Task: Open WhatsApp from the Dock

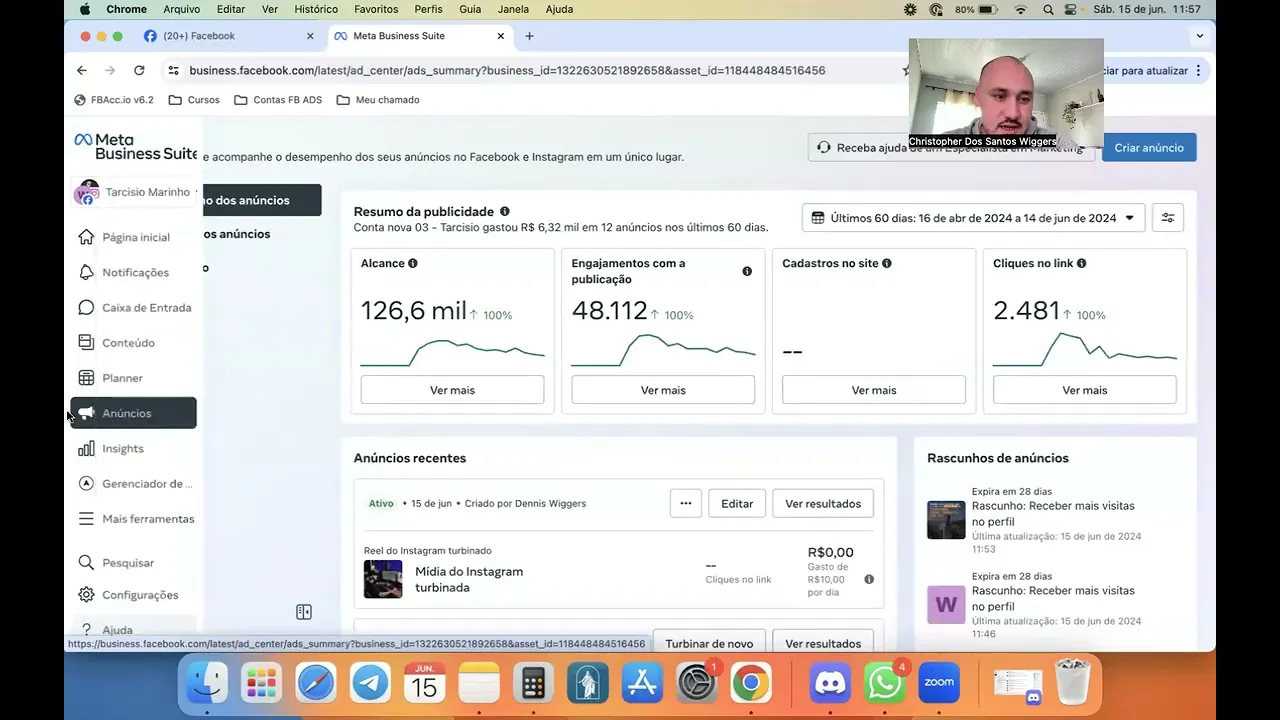Action: click(x=885, y=684)
